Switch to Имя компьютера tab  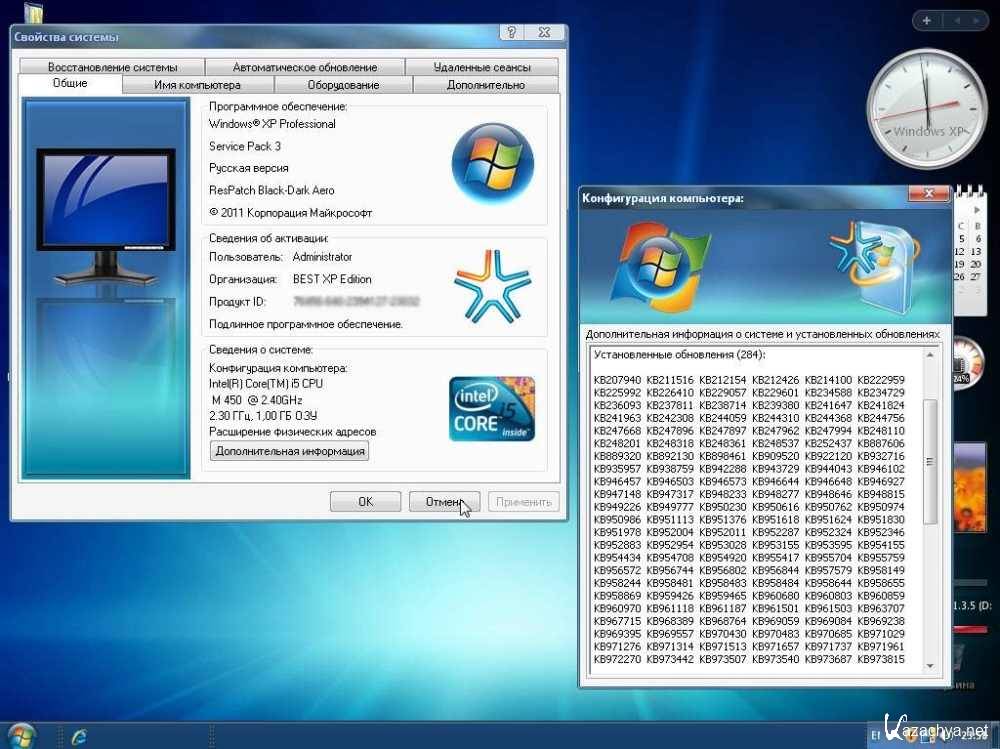(x=197, y=85)
